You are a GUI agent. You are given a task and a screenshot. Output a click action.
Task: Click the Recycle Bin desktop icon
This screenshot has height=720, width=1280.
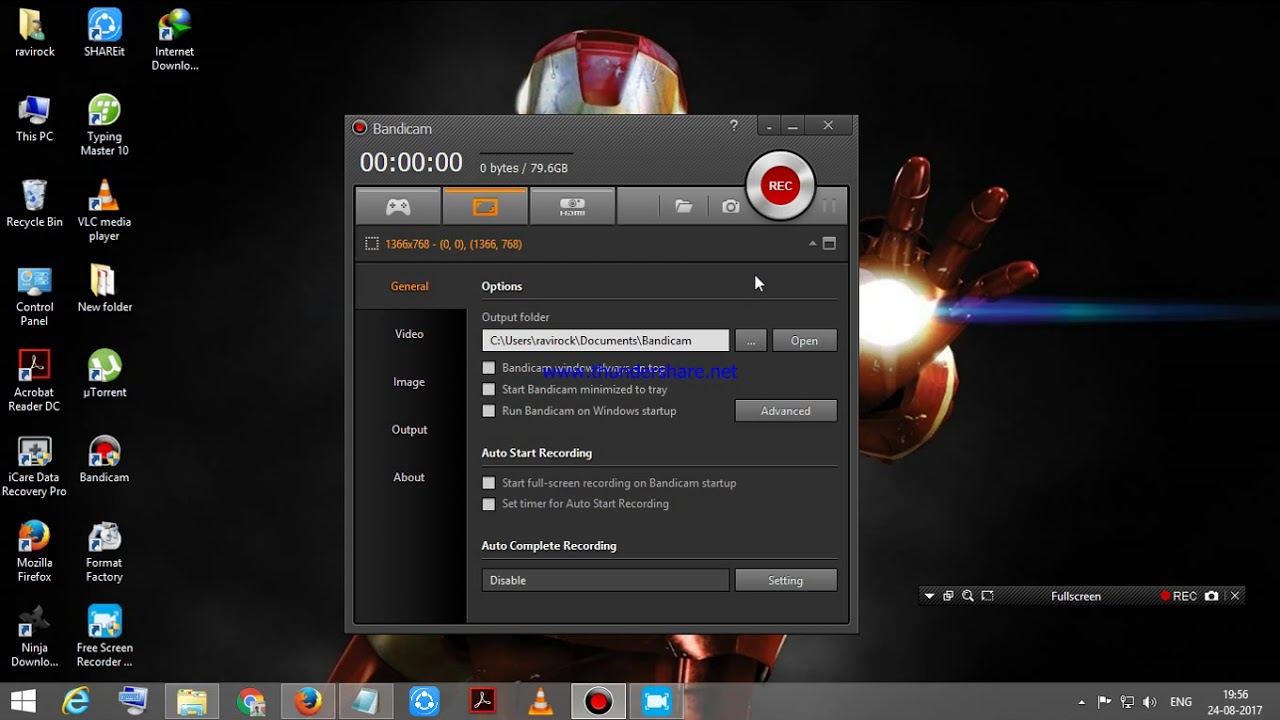(34, 204)
